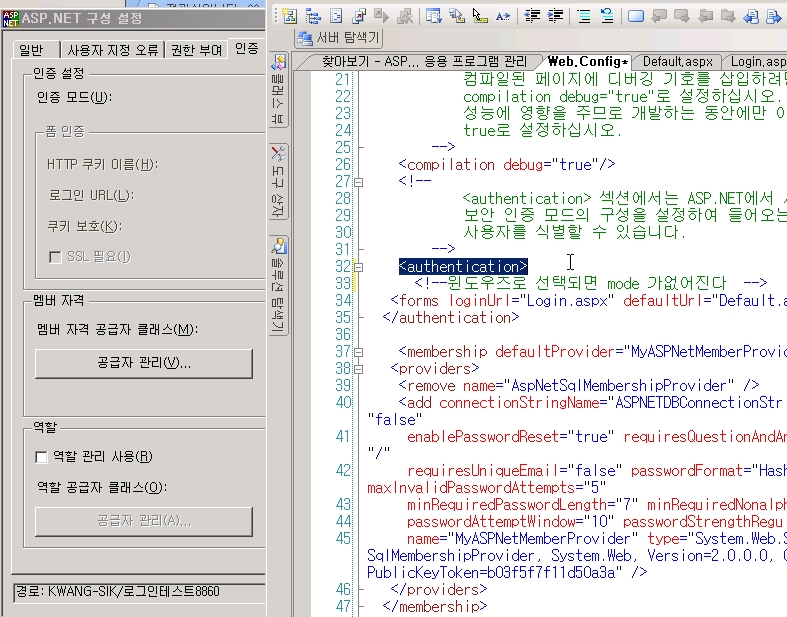This screenshot has height=617, width=787.
Task: Collapse the comment block at line 27
Action: (x=358, y=182)
